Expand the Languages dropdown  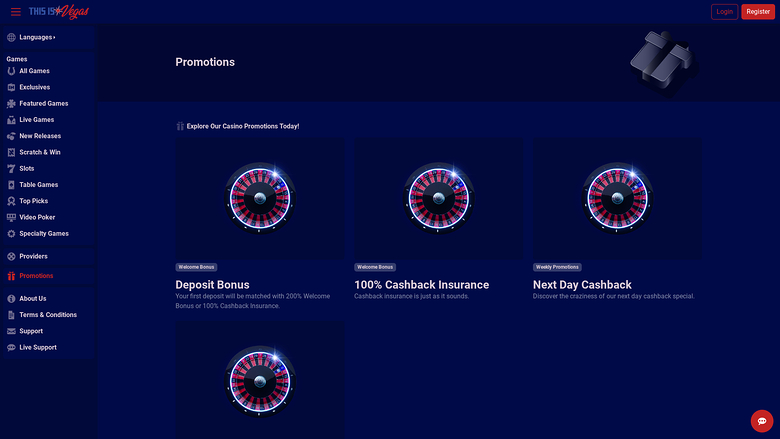coord(37,37)
